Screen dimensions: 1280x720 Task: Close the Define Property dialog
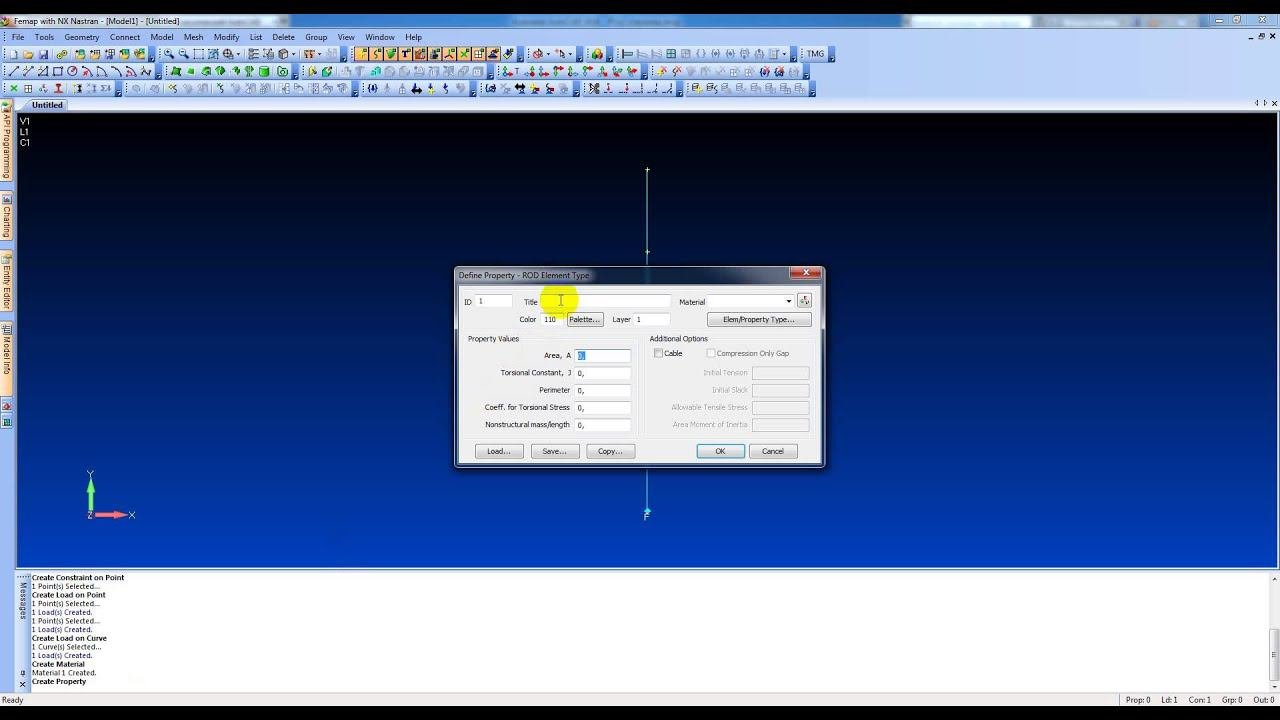click(x=805, y=273)
